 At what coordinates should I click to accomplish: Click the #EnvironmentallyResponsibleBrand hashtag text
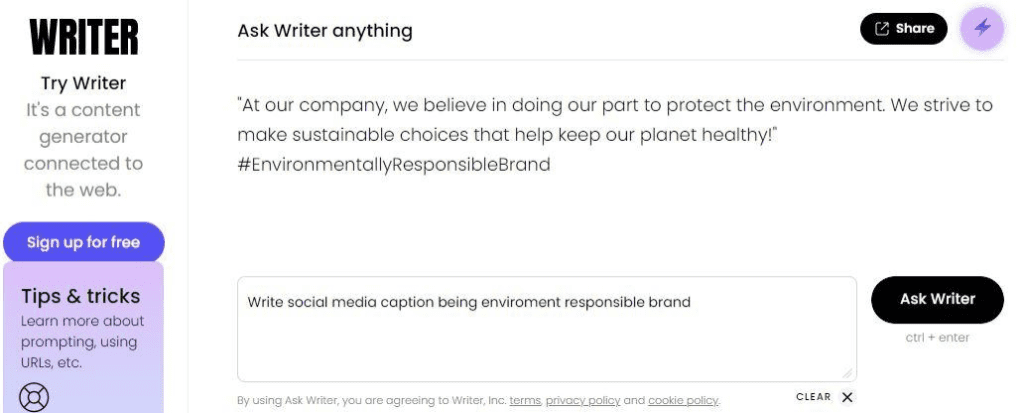pos(394,164)
